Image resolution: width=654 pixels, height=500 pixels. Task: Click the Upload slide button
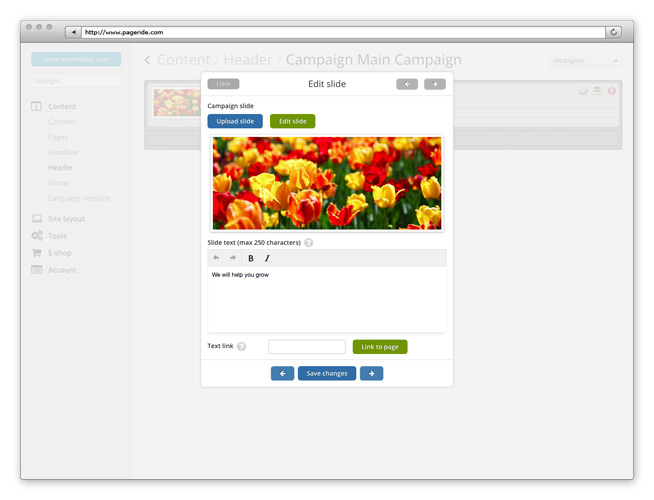(x=235, y=121)
